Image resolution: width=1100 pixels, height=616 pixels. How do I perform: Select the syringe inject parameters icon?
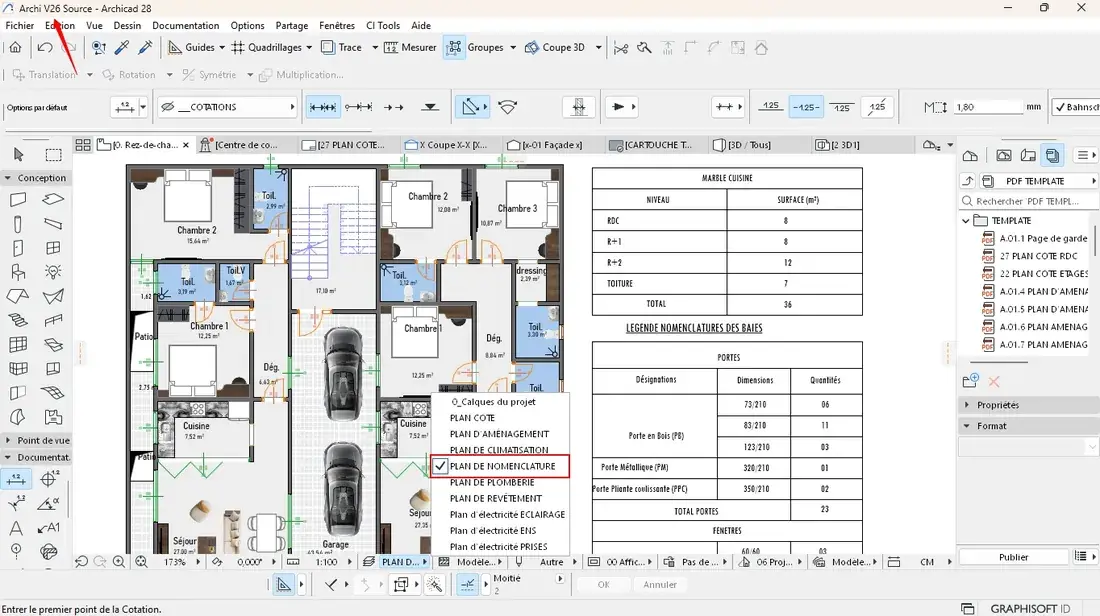[x=145, y=48]
